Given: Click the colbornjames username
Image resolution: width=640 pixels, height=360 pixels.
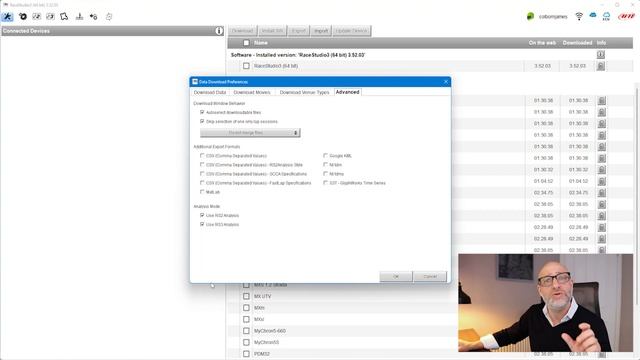Looking at the screenshot, I should (x=553, y=17).
